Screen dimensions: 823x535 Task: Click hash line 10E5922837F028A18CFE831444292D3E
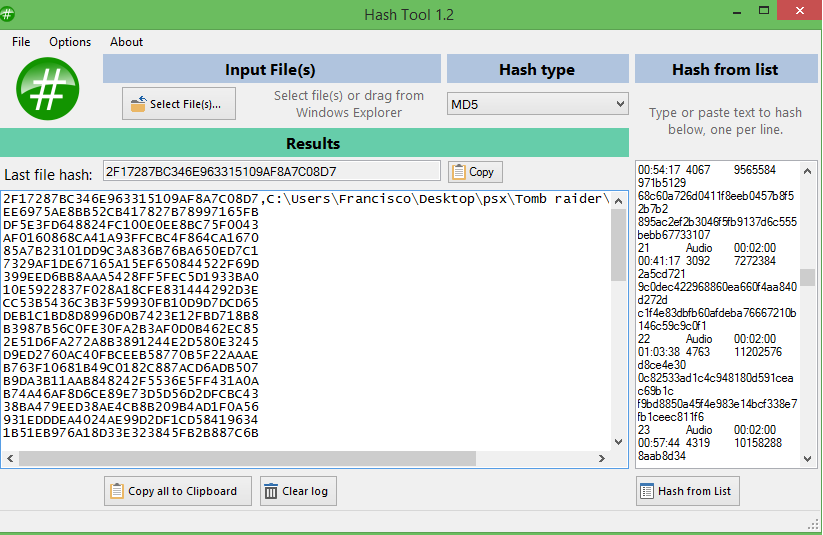131,290
